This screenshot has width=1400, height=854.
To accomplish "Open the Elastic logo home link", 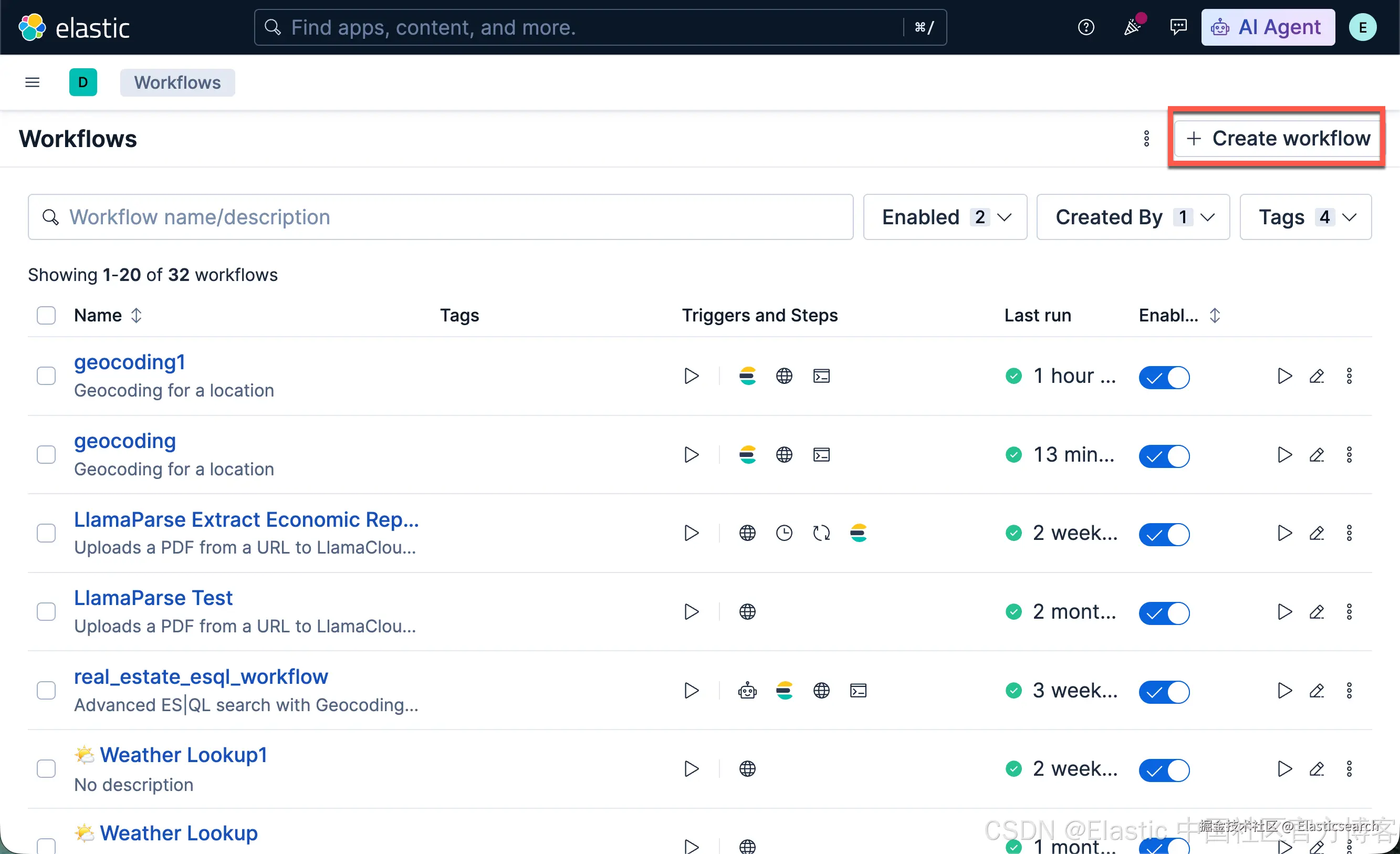I will click(75, 27).
